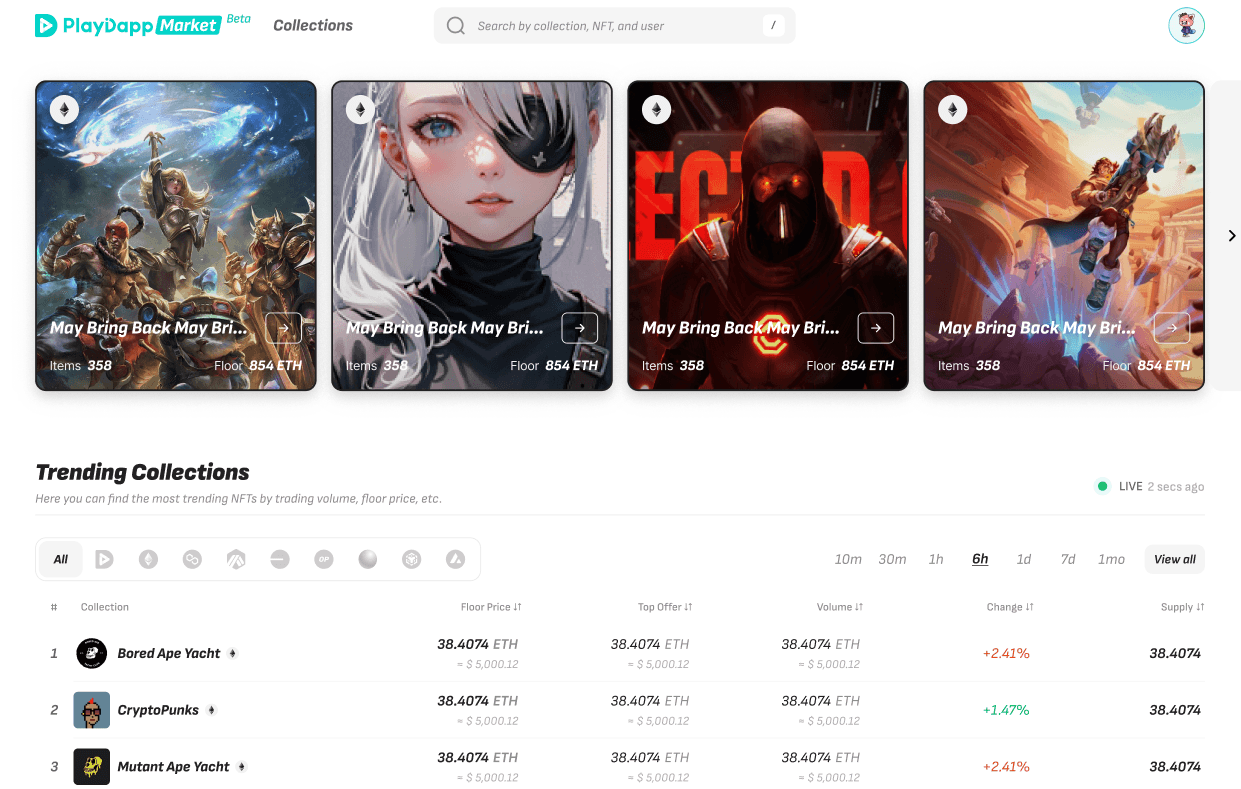The image size is (1241, 789).
Task: Filter by the circle-with-line chain icon
Action: [280, 559]
